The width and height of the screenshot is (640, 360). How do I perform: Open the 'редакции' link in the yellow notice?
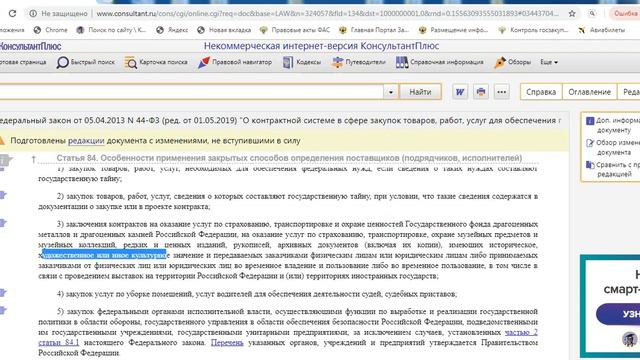click(x=86, y=141)
